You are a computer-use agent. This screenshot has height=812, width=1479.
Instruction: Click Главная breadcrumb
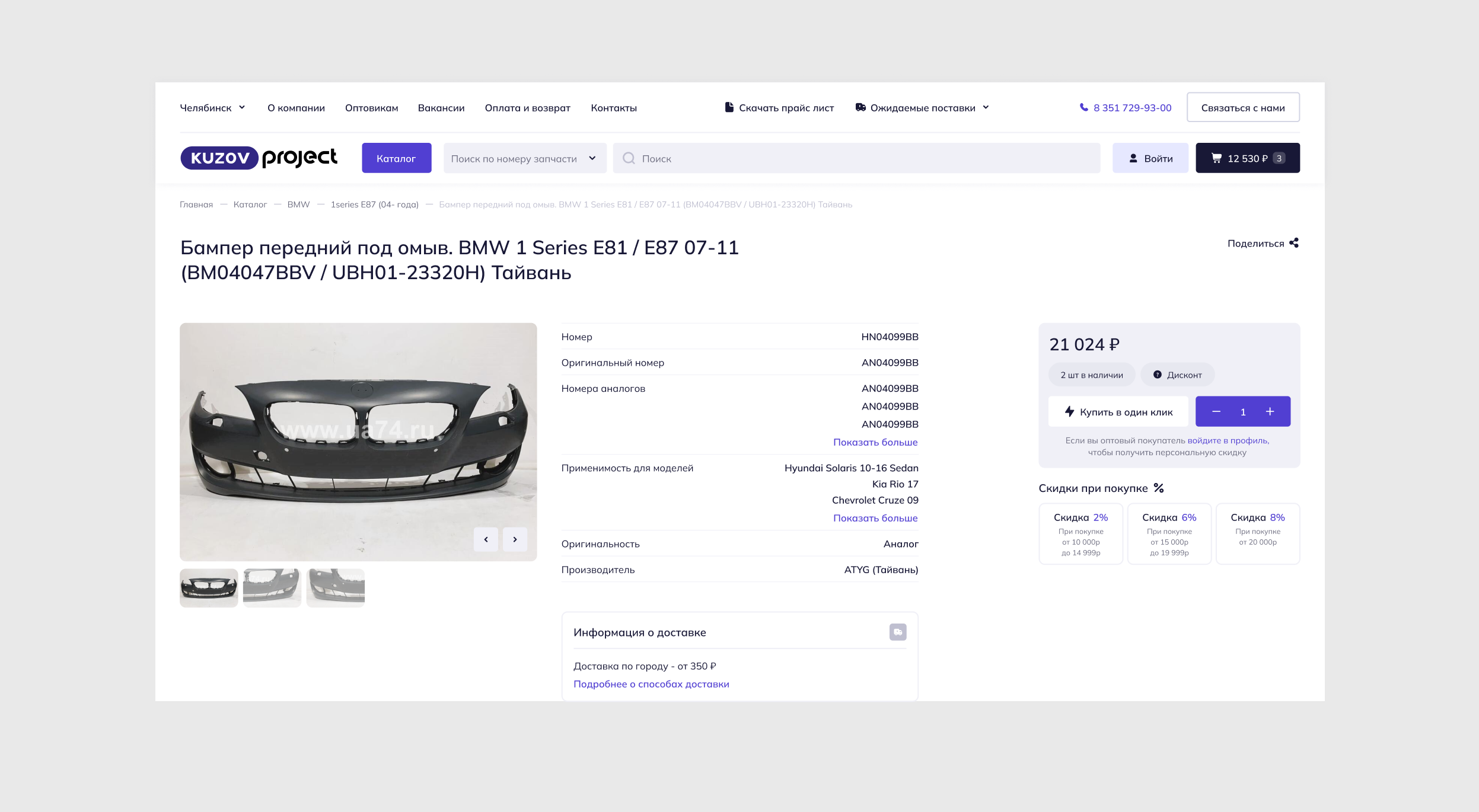(196, 204)
